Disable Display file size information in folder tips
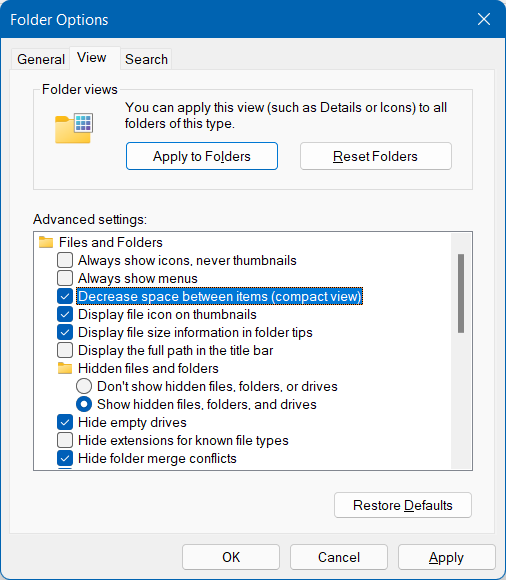Screen dimensions: 506x580 (x=65, y=332)
